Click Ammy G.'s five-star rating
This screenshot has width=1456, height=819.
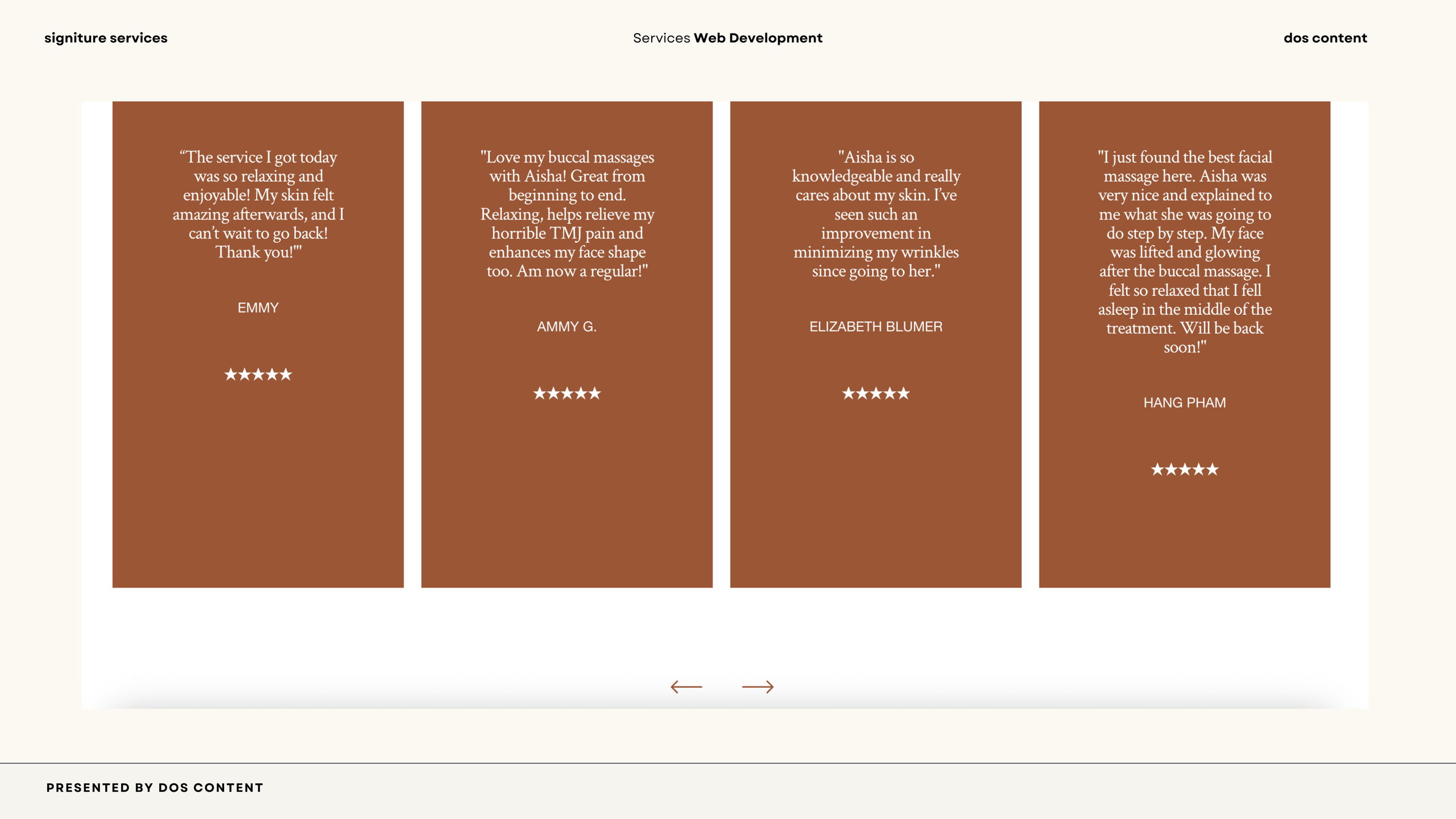tap(566, 393)
